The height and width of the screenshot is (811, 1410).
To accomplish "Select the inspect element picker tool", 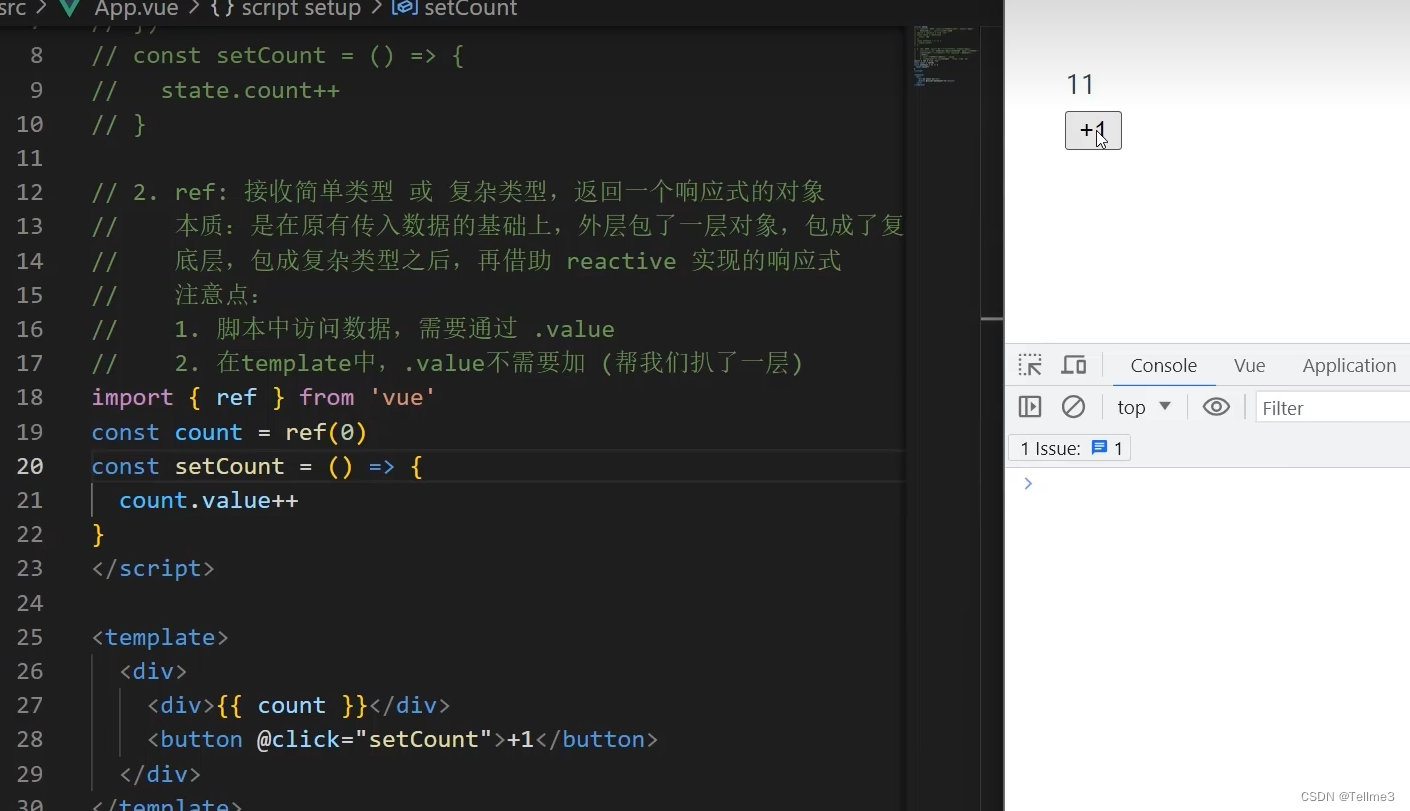I will (x=1030, y=365).
